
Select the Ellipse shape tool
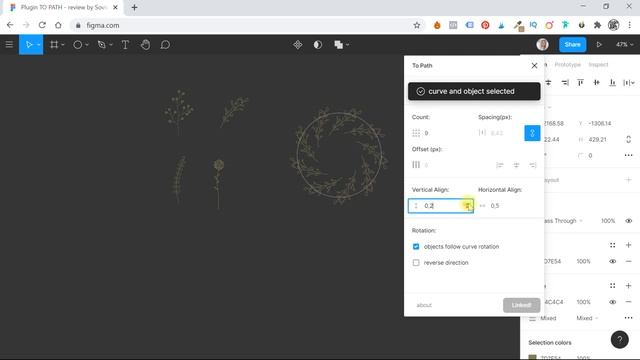[x=78, y=44]
